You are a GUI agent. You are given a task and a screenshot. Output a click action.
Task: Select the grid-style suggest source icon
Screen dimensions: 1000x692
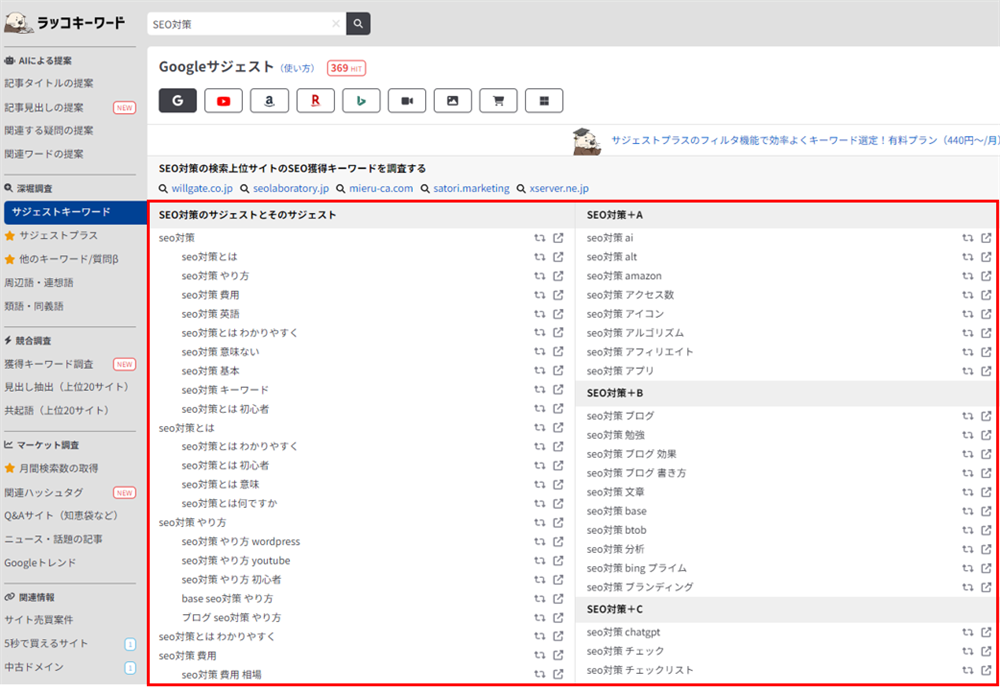click(544, 101)
